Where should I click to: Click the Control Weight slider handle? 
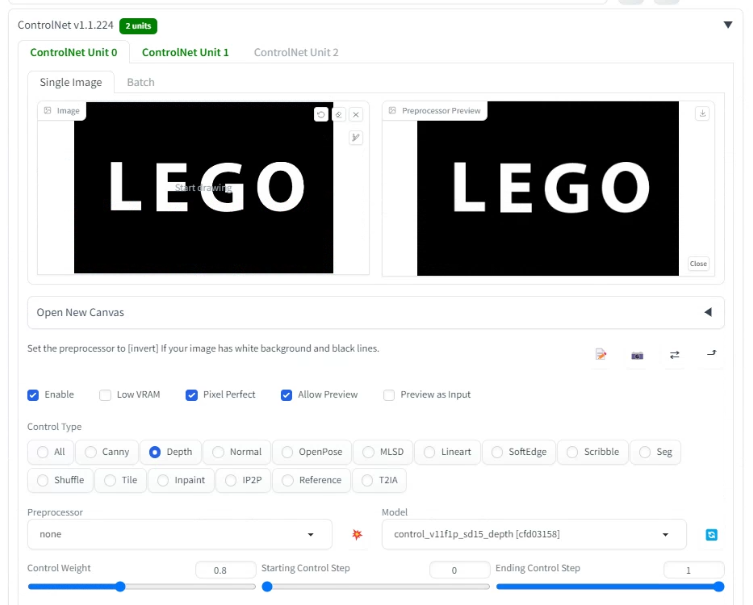pos(121,587)
